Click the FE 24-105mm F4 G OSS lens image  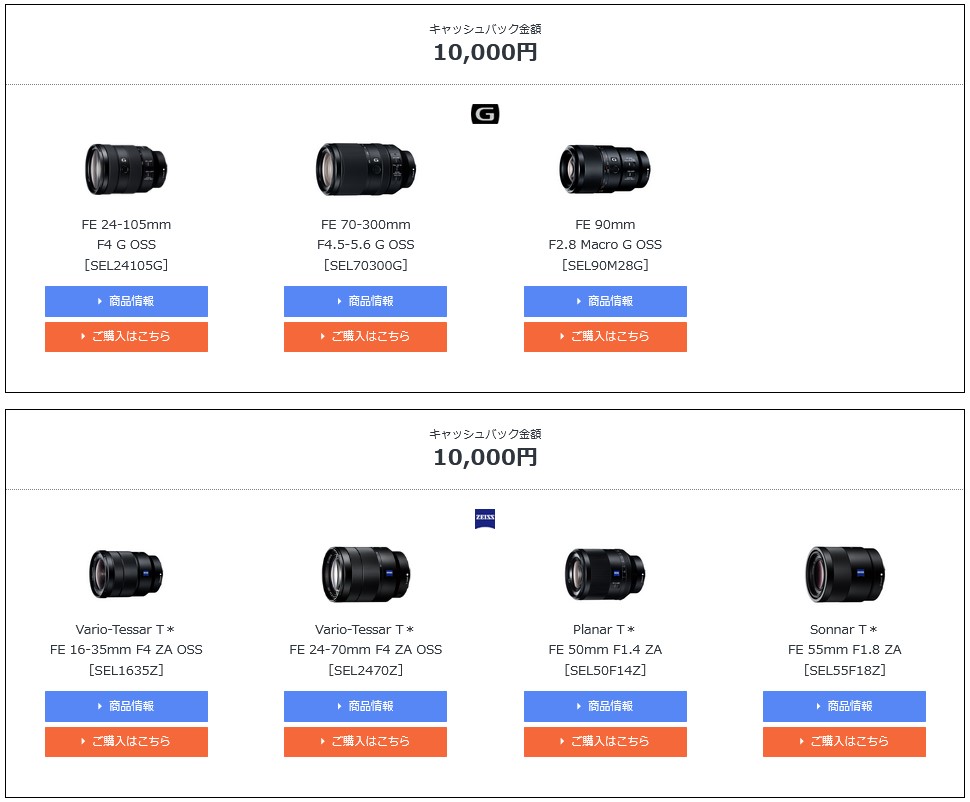pos(126,169)
